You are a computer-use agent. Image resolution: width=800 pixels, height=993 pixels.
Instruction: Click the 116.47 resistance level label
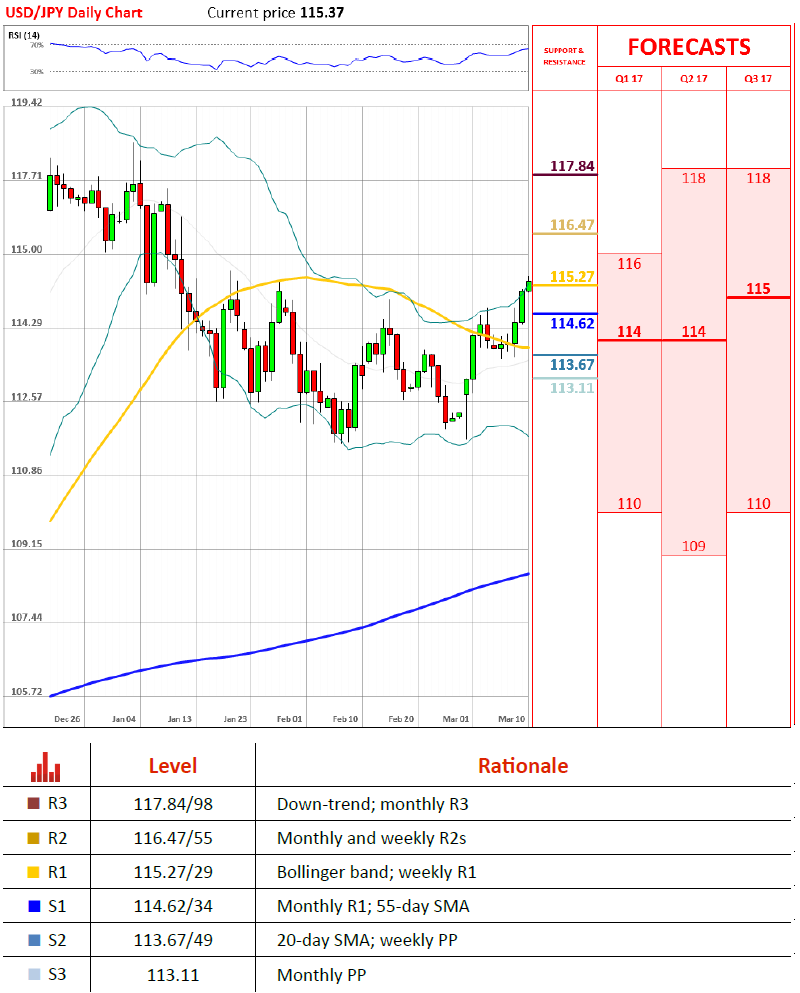click(572, 225)
